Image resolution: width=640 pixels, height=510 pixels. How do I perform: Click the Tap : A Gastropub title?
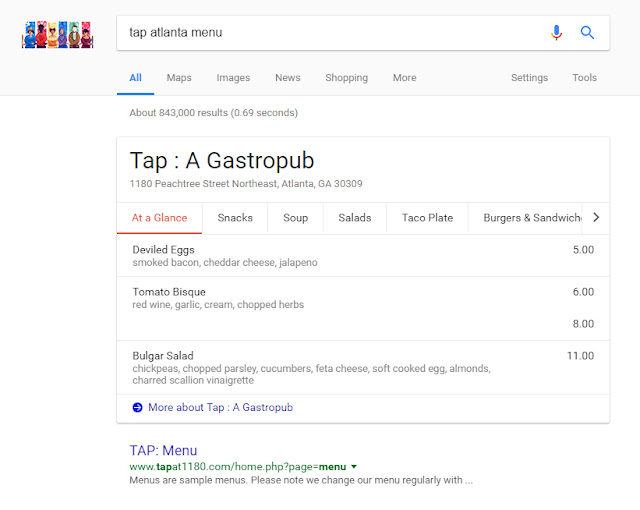[x=222, y=160]
